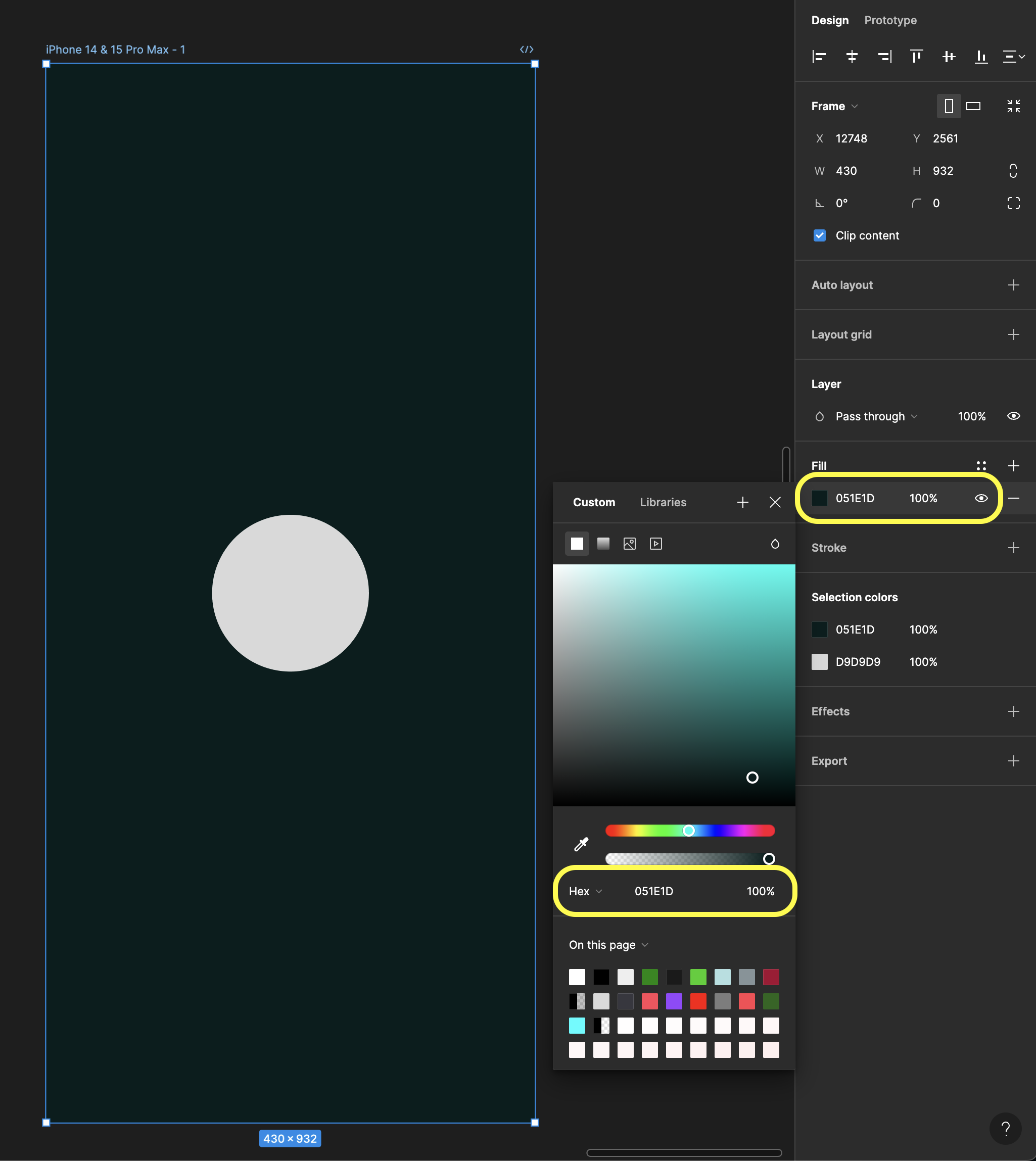Uncheck the Clip content checkbox
1036x1161 pixels.
tap(819, 235)
